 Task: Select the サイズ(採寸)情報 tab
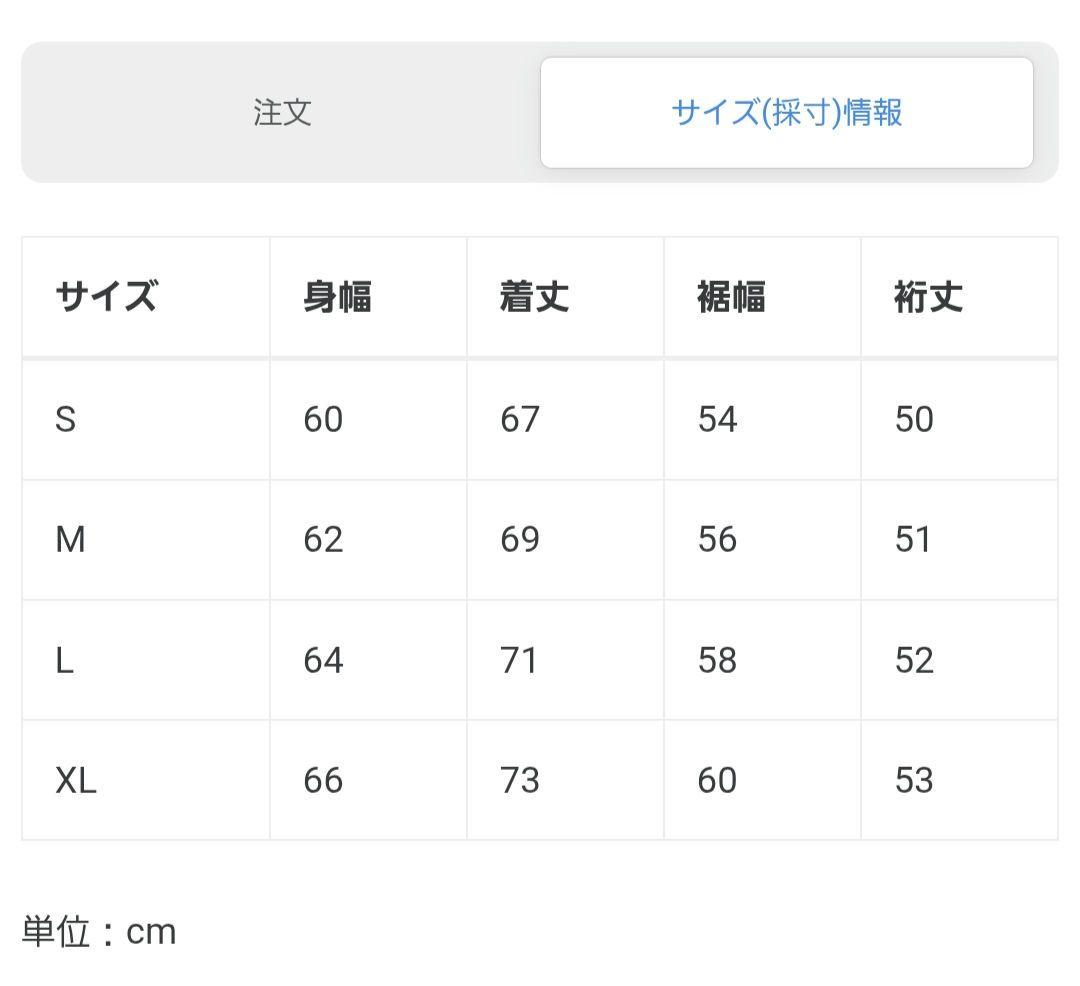click(786, 112)
